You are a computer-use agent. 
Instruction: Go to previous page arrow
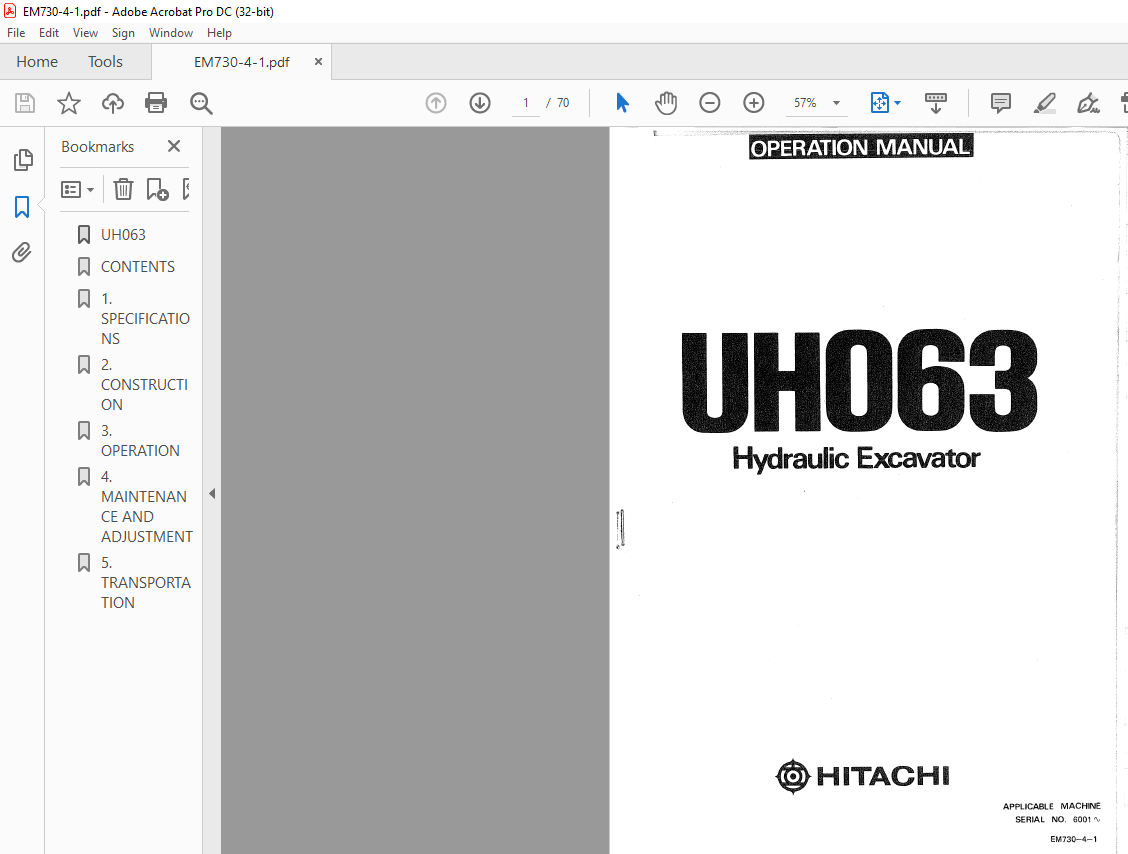[436, 103]
